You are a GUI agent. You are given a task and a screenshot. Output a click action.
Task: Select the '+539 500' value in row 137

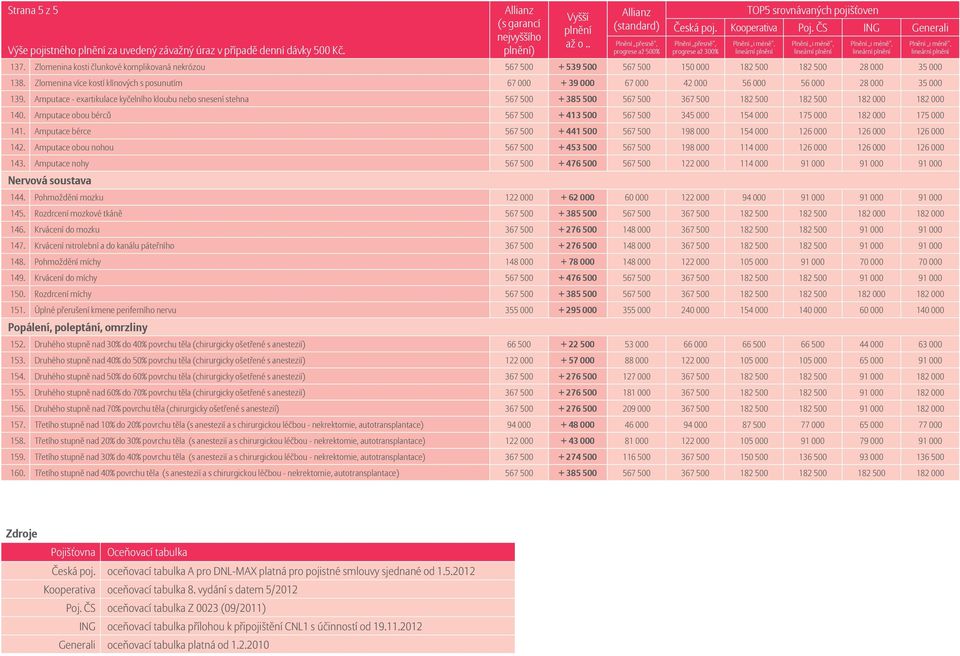click(x=577, y=67)
